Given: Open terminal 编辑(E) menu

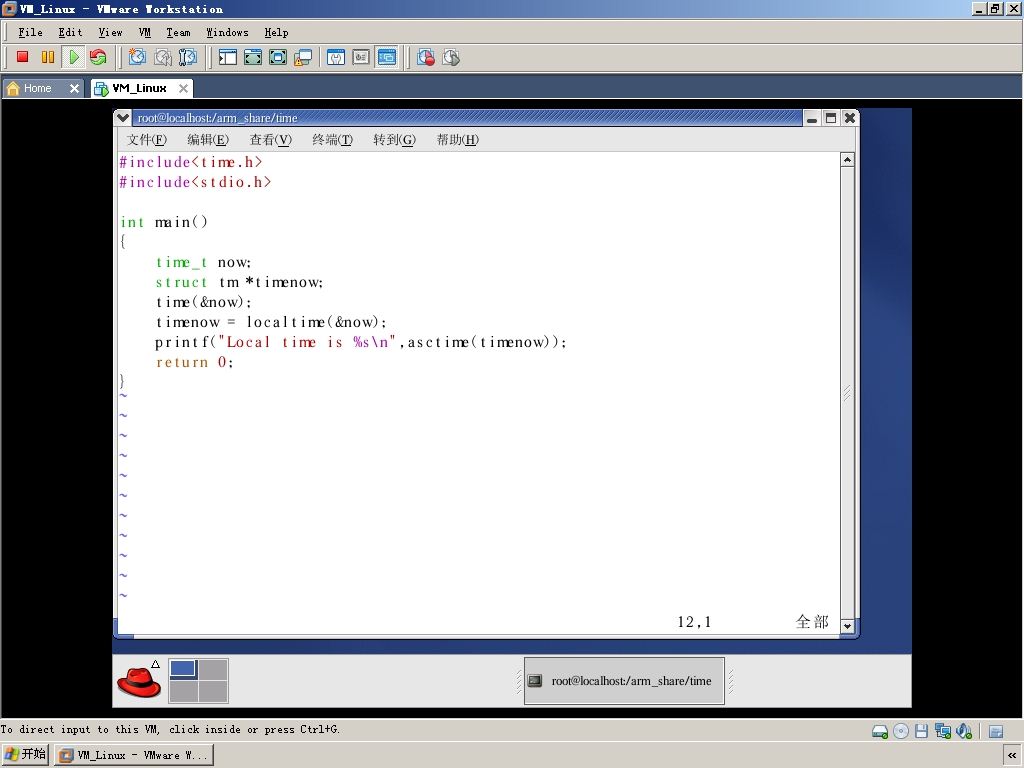Looking at the screenshot, I should coord(208,140).
